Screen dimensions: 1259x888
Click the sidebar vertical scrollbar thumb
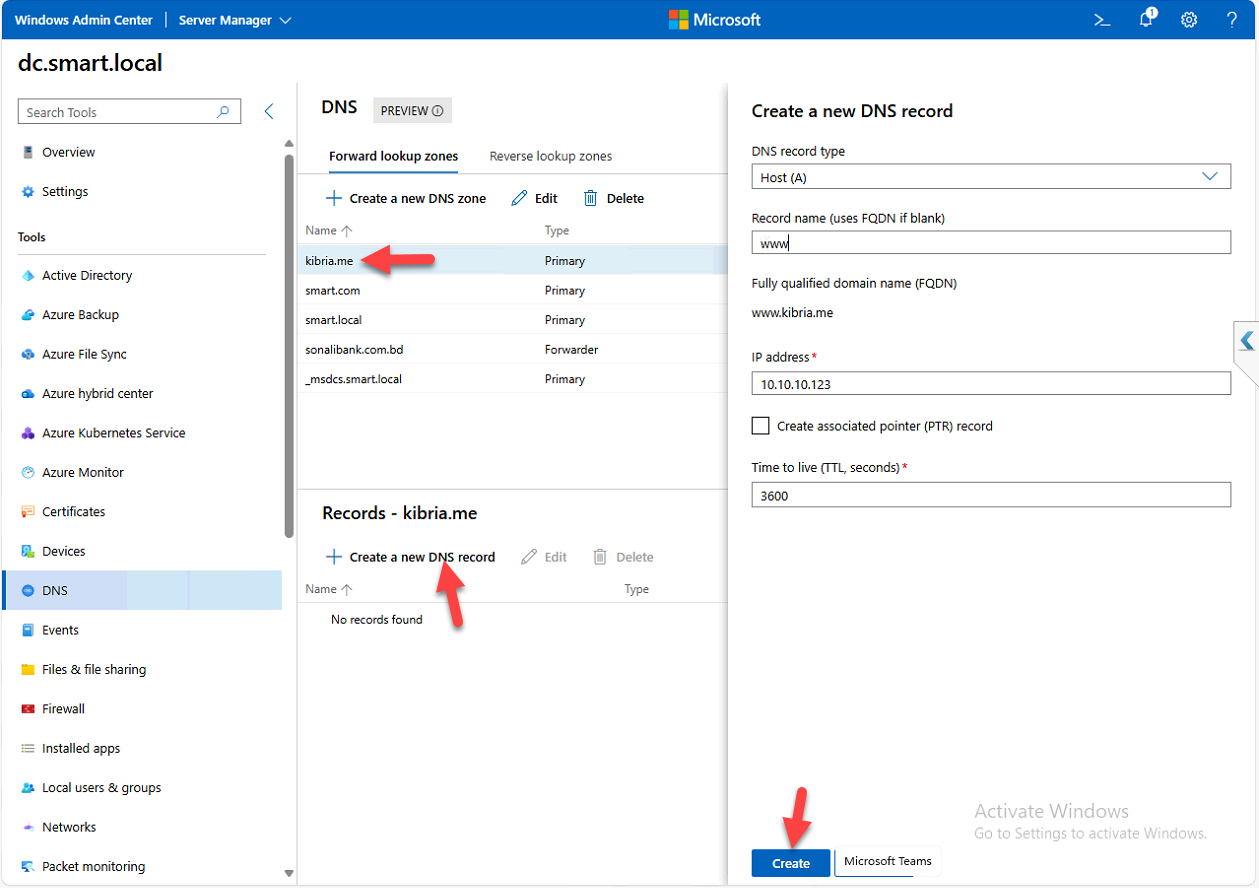click(290, 346)
